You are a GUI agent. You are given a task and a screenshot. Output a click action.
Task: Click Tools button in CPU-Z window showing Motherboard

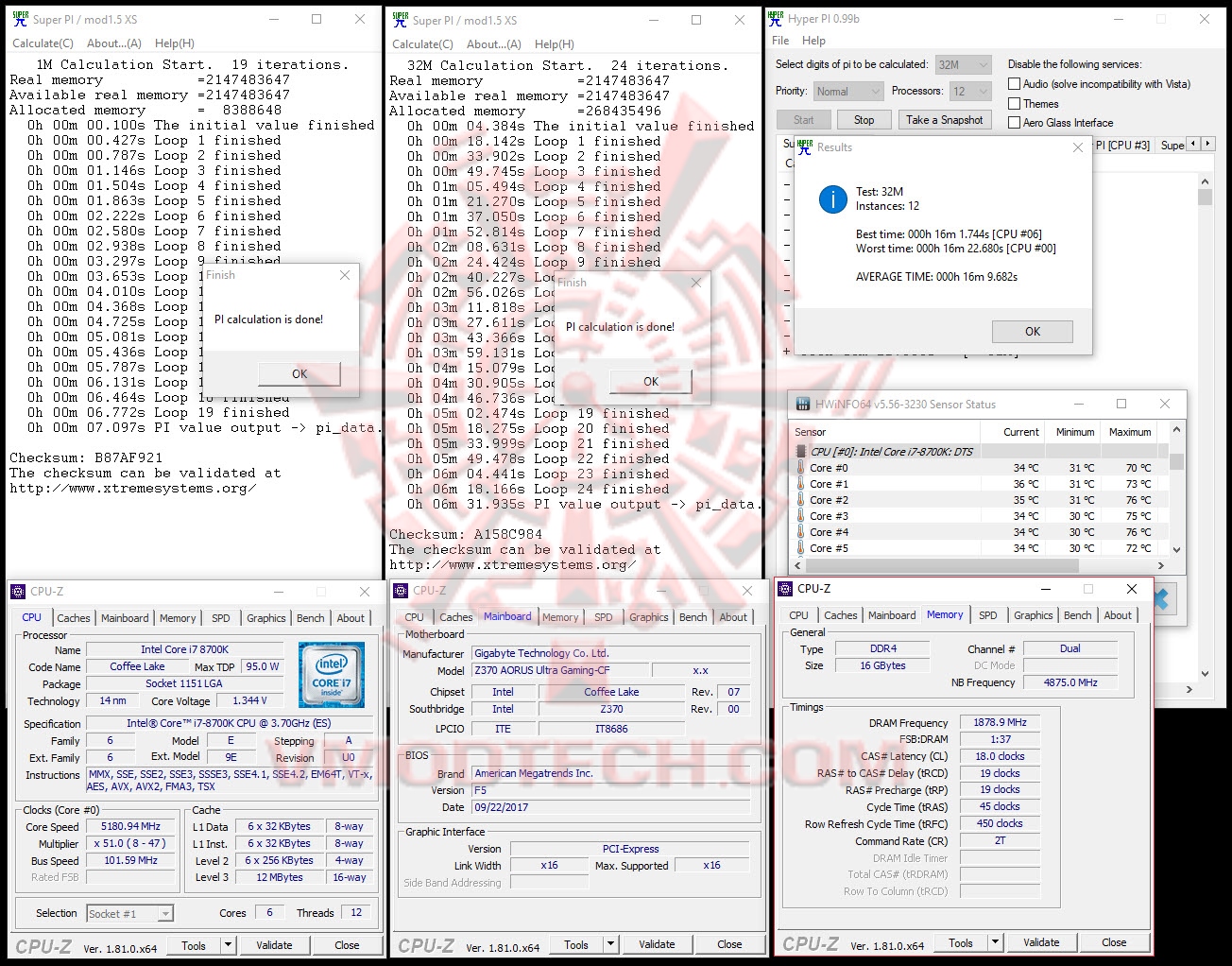pos(576,944)
